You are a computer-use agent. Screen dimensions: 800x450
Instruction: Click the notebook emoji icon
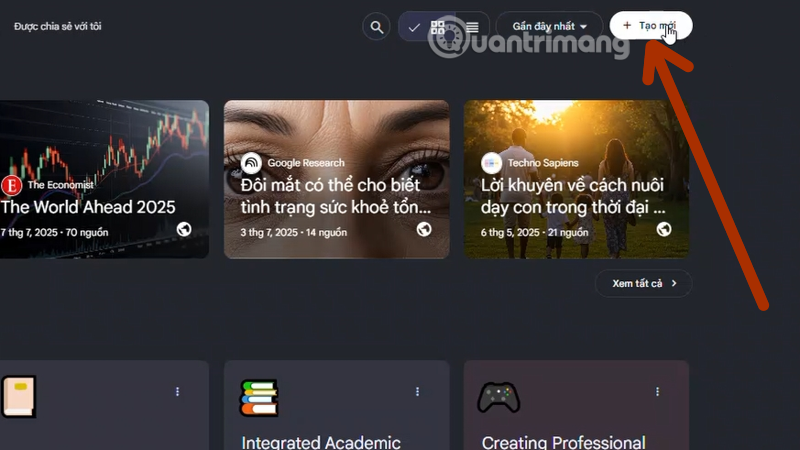19,397
